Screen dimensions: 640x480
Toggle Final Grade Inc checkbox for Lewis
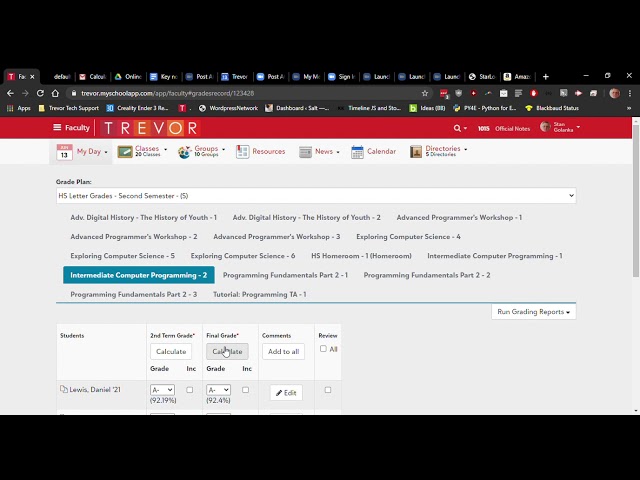(x=245, y=390)
